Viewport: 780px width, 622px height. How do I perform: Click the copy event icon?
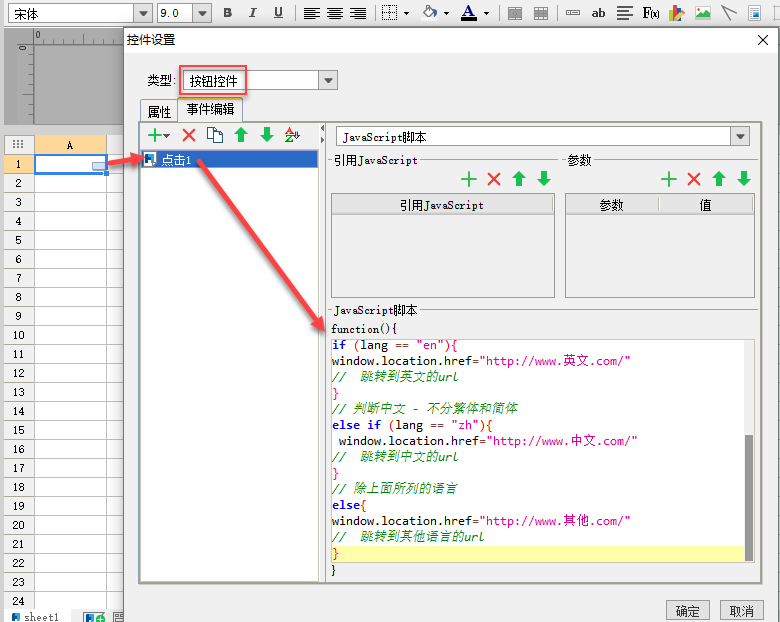tap(215, 135)
